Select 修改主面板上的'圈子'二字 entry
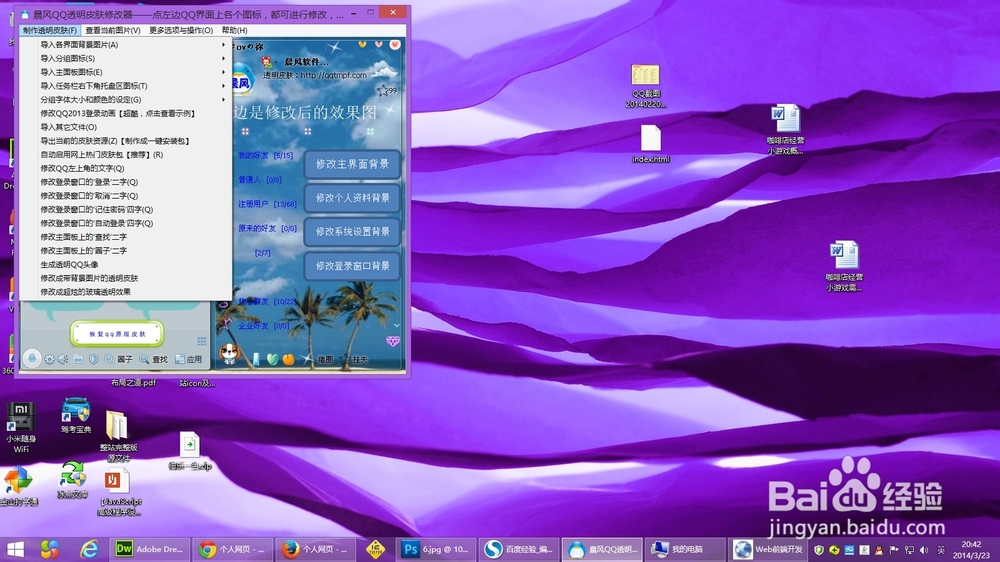1000x562 pixels. (x=126, y=250)
